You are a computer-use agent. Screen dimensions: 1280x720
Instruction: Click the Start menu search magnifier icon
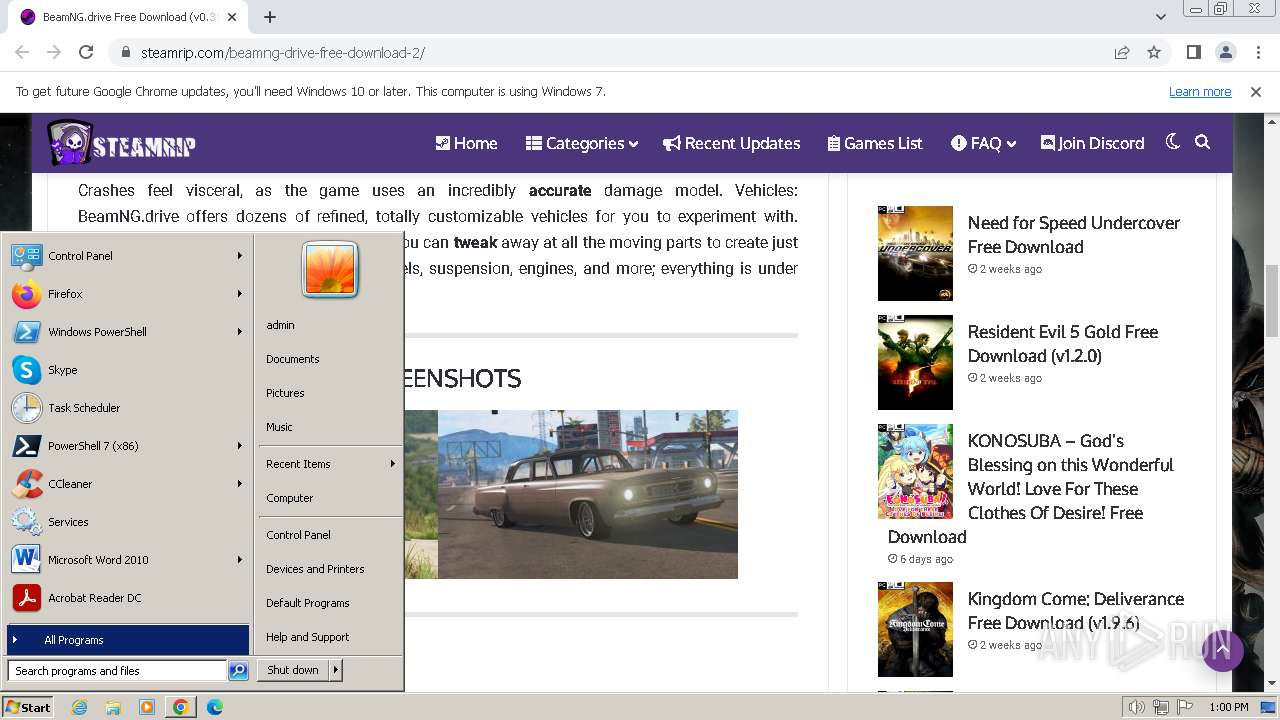pyautogui.click(x=238, y=671)
